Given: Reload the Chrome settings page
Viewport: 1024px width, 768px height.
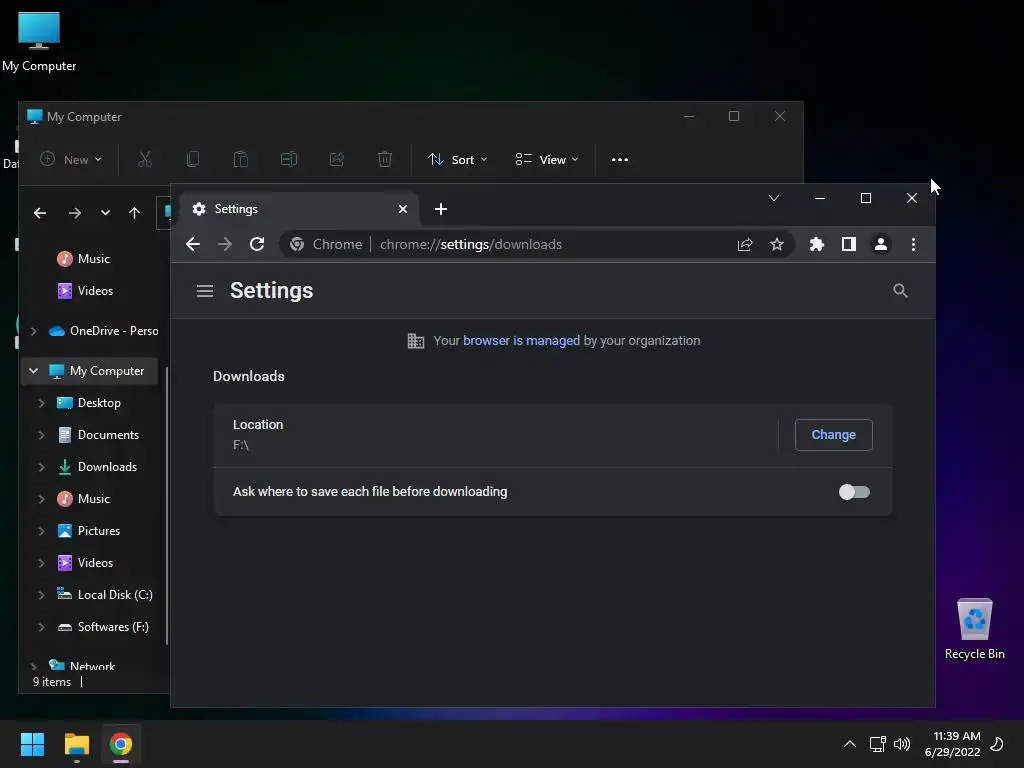Looking at the screenshot, I should (257, 244).
